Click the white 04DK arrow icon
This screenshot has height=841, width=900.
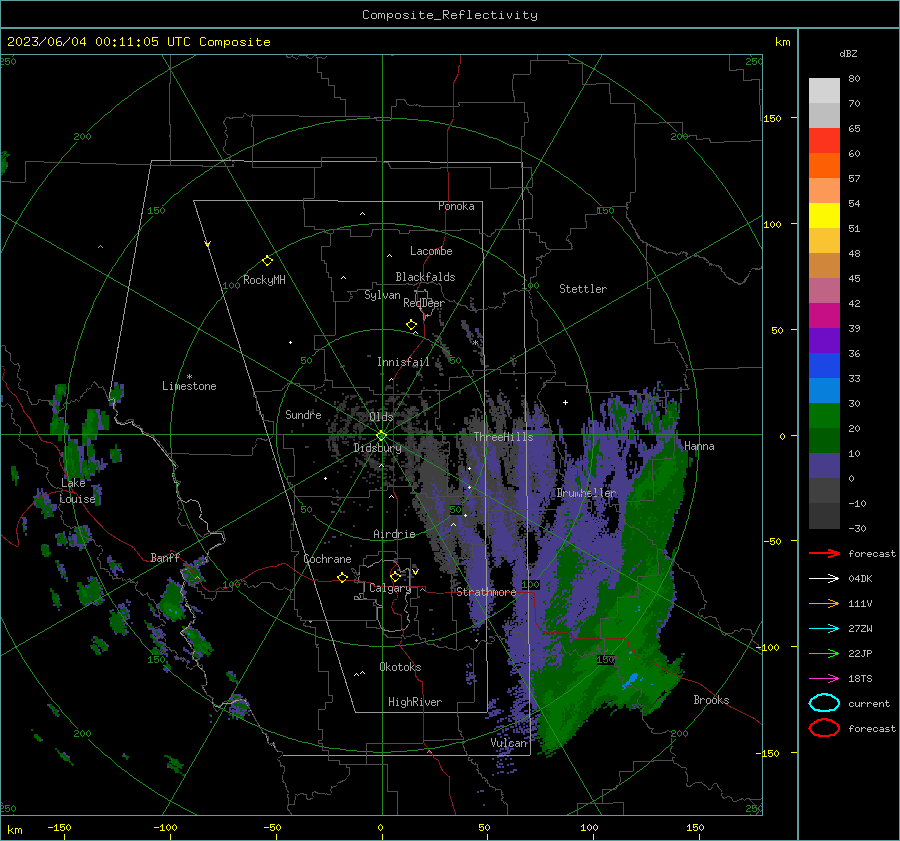pyautogui.click(x=824, y=579)
